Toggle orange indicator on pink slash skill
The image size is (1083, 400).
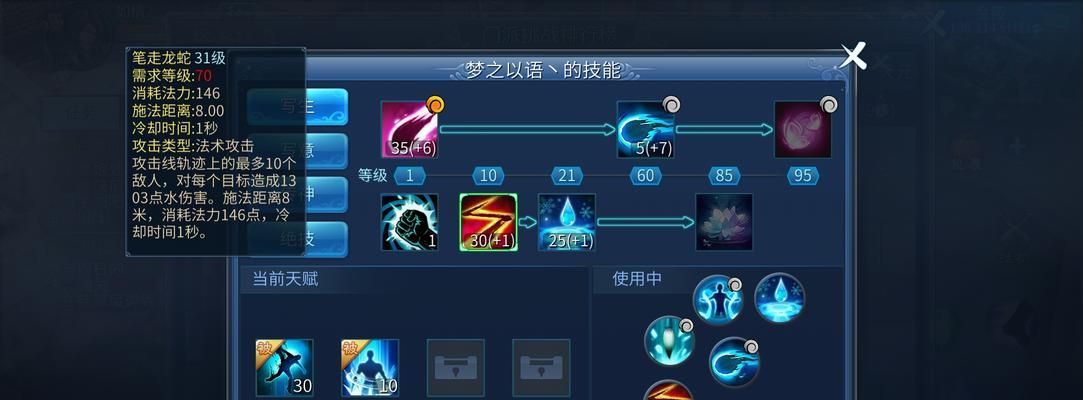(x=435, y=105)
